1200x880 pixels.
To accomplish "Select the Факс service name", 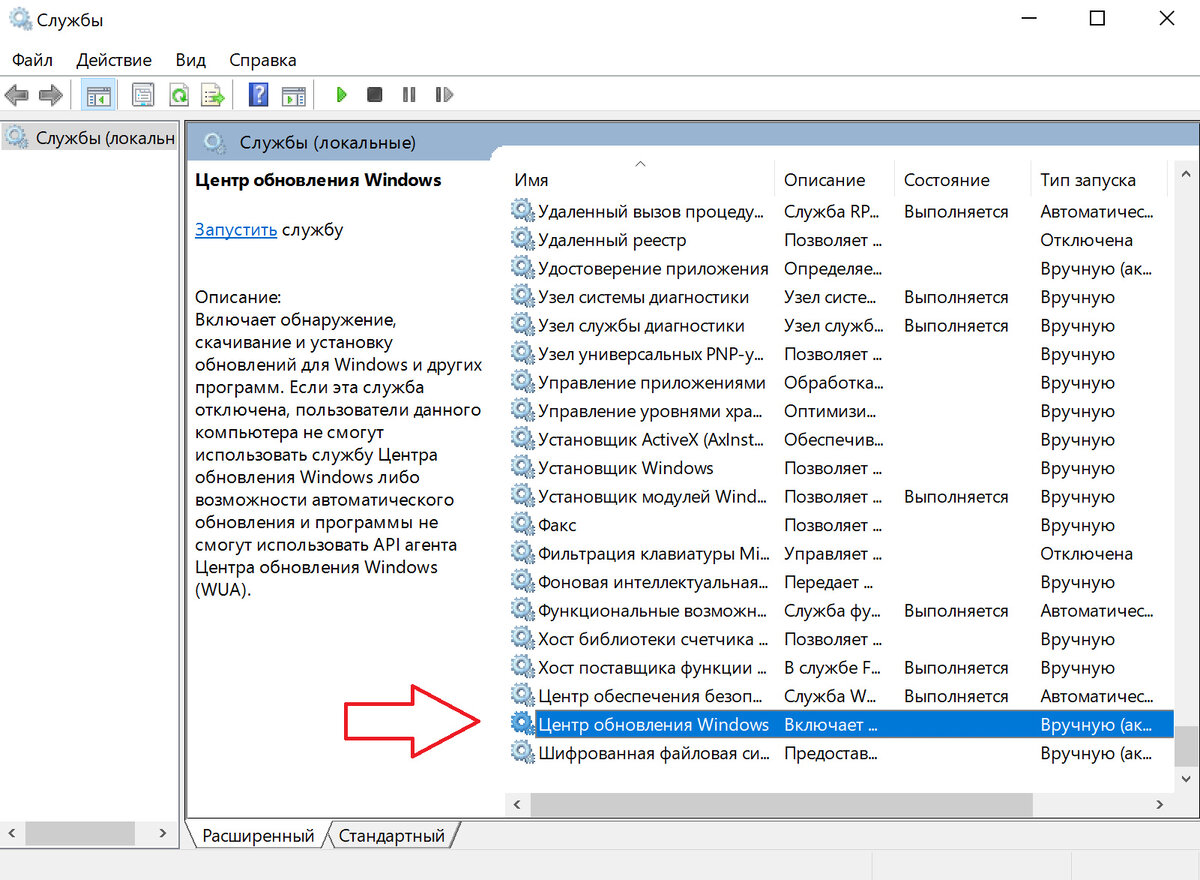I will [x=557, y=524].
